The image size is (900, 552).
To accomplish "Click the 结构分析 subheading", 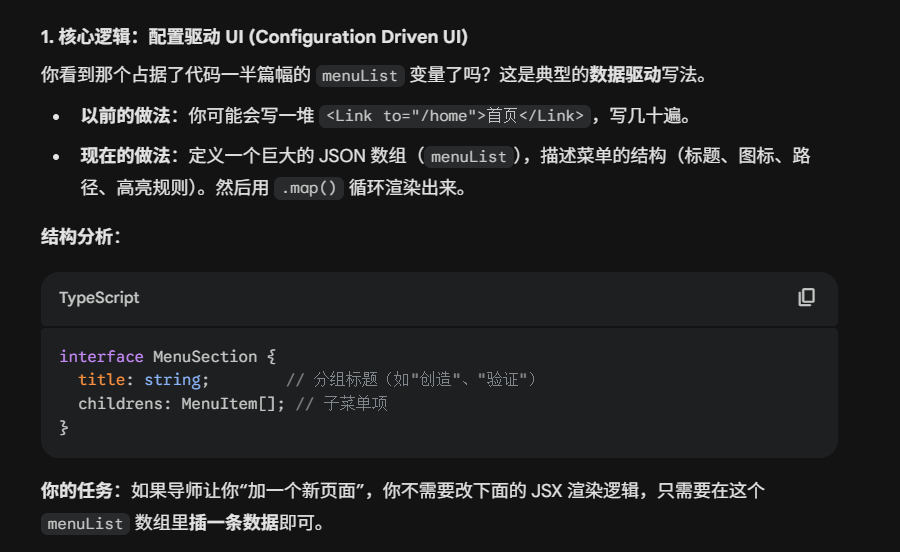I will (81, 236).
